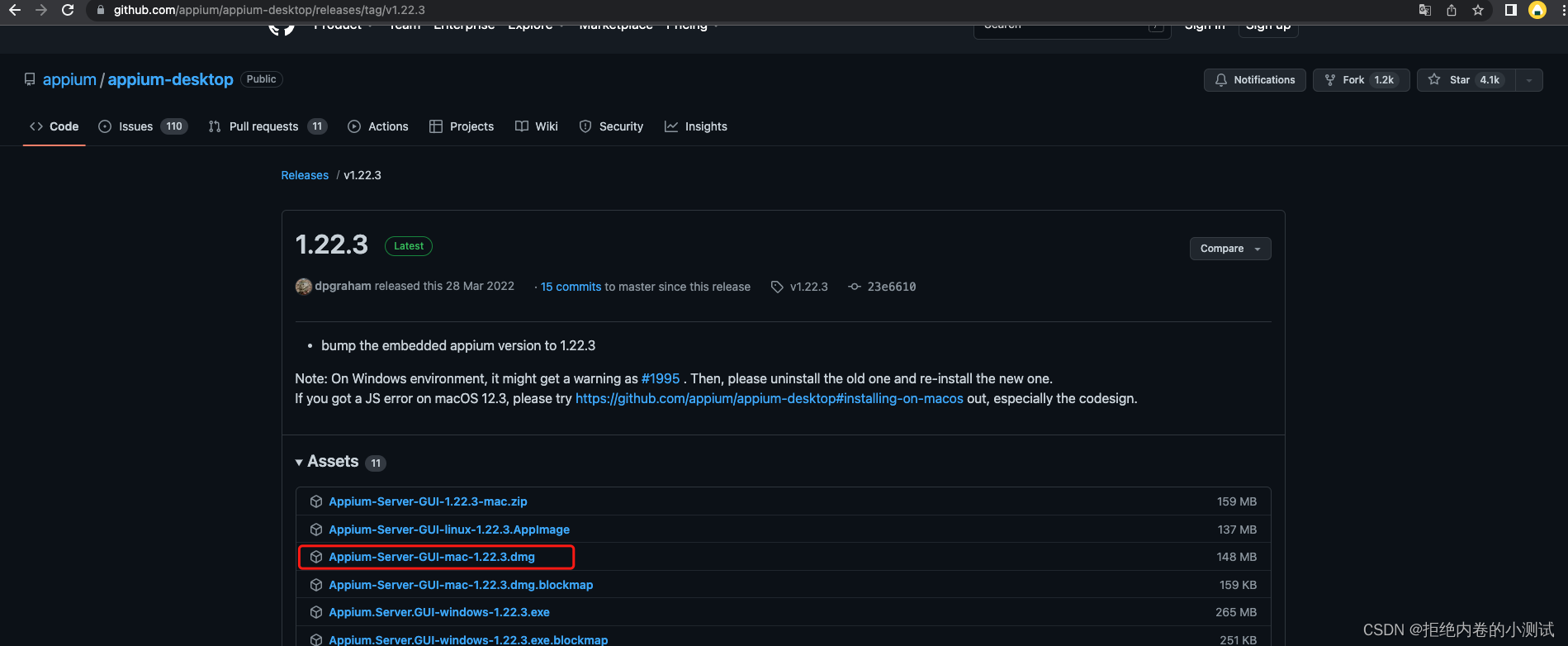The width and height of the screenshot is (1568, 646).
Task: Click the Security tab shield icon
Action: (585, 126)
